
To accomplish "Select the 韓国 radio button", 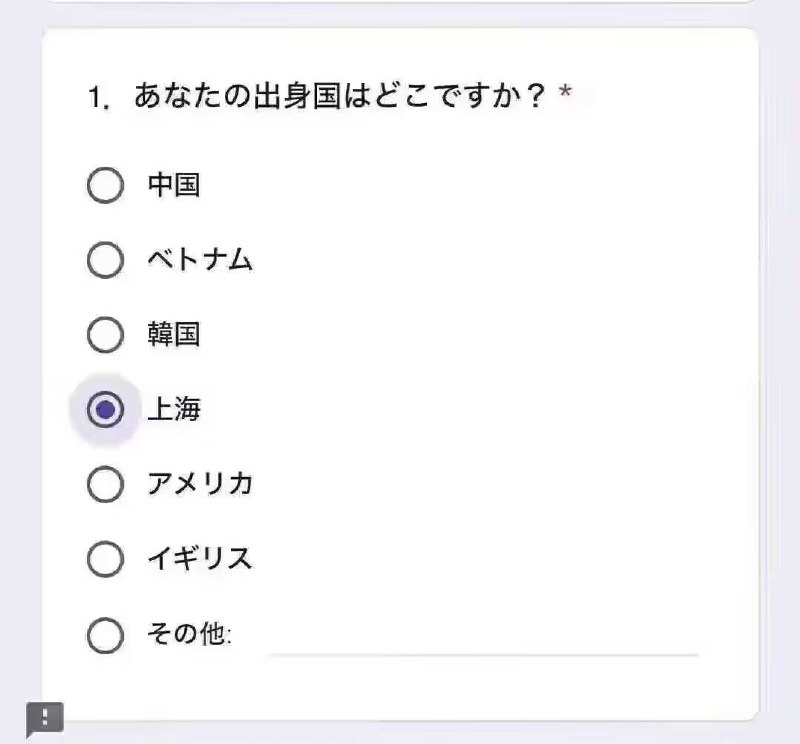I will pos(106,335).
